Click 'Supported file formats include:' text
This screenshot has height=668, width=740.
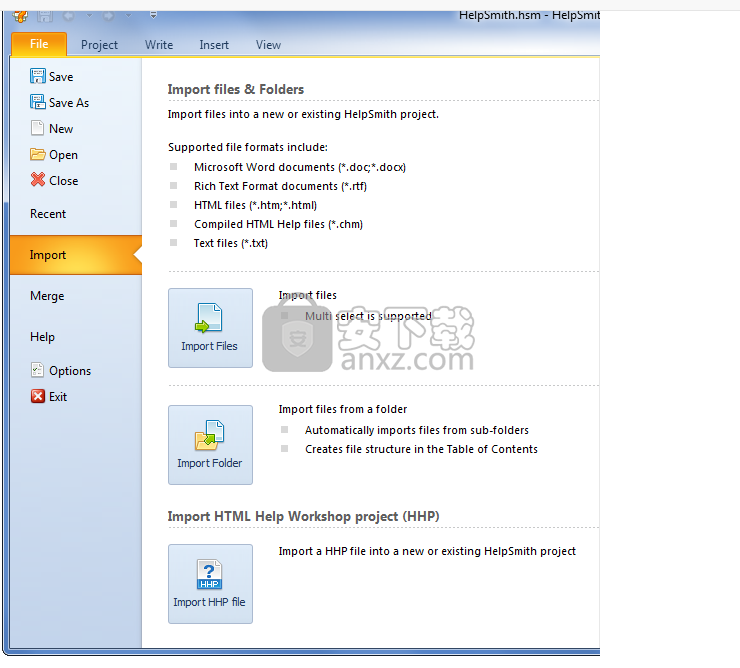(x=248, y=147)
